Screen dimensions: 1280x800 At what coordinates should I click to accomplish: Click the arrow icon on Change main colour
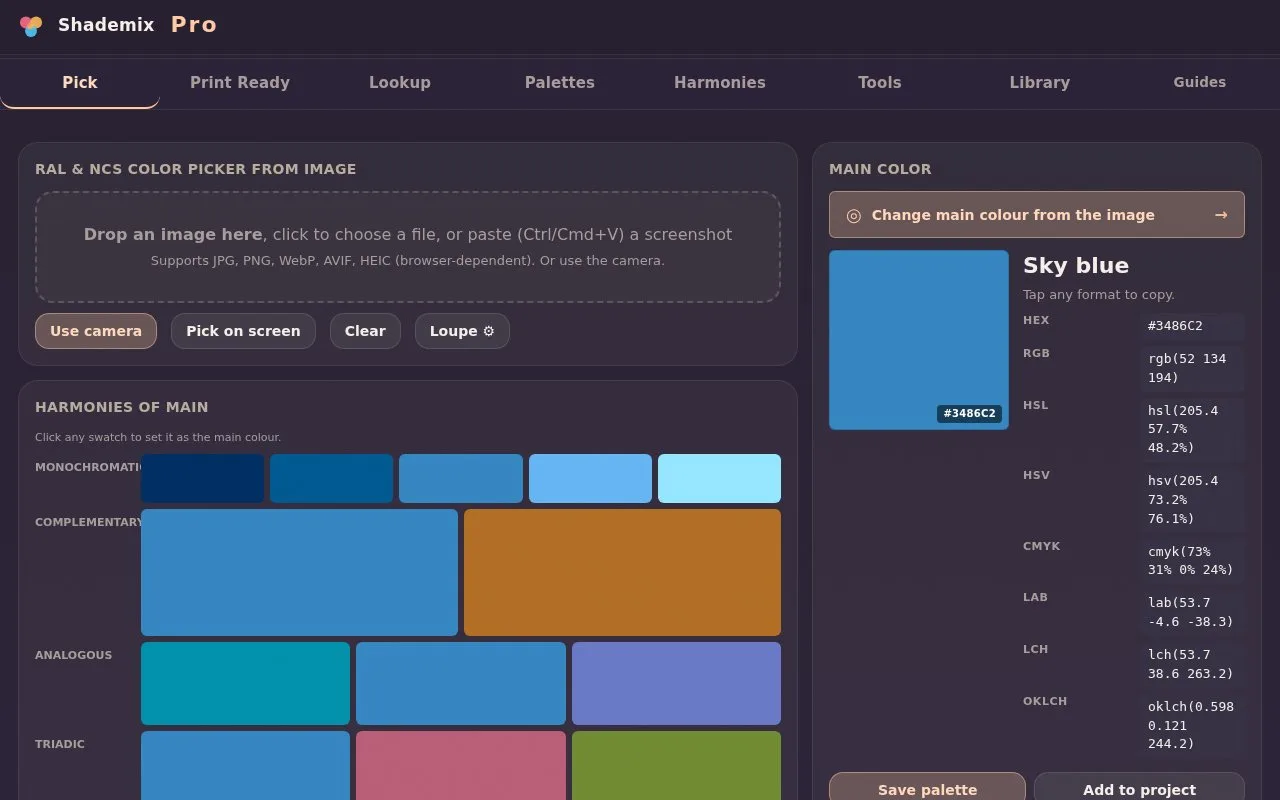pos(1220,215)
